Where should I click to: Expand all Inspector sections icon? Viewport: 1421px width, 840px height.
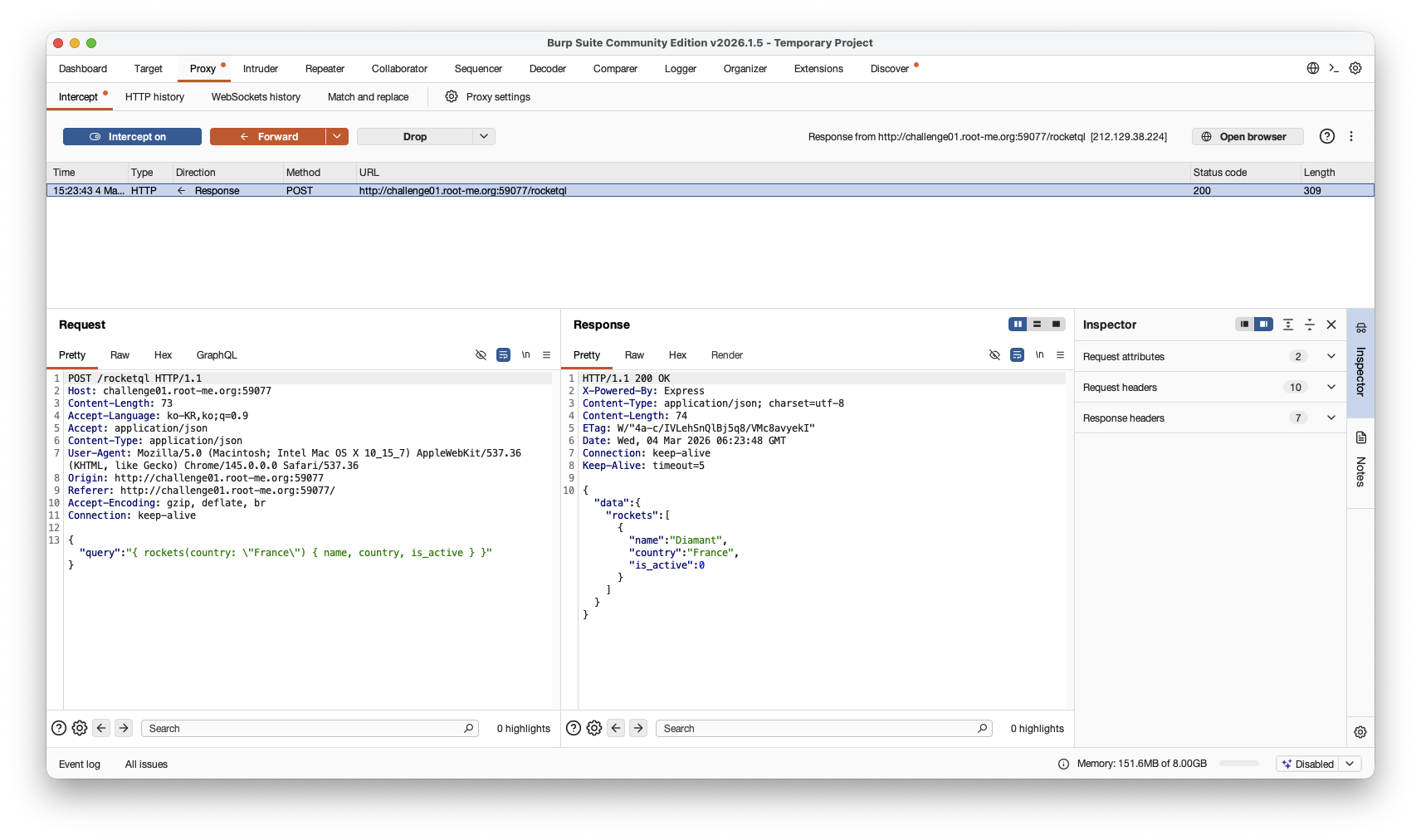1288,325
